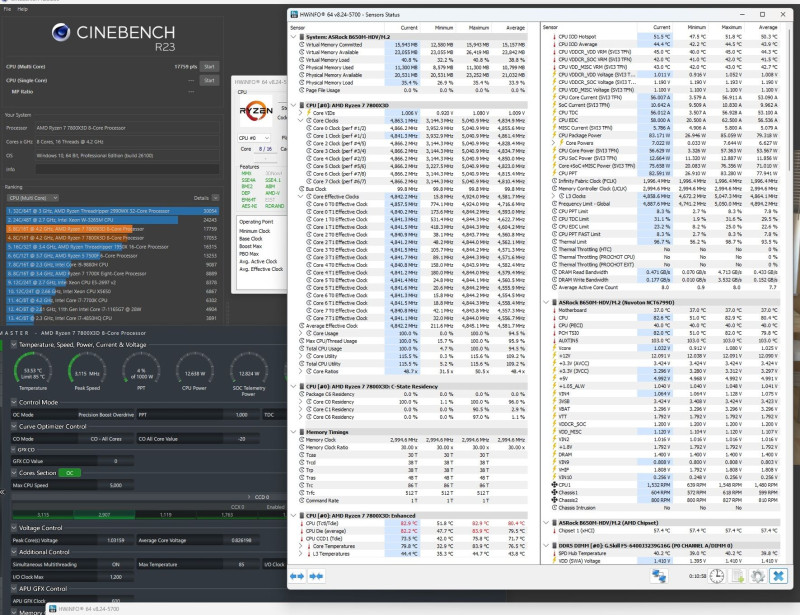Click the collapse columns arrows icon in HWiNFO
The image size is (800, 615).
click(x=316, y=576)
